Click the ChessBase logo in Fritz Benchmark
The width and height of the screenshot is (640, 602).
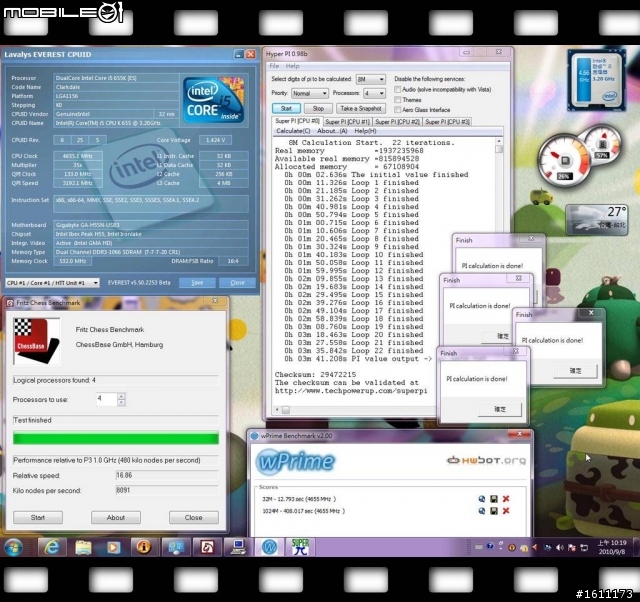[36, 341]
